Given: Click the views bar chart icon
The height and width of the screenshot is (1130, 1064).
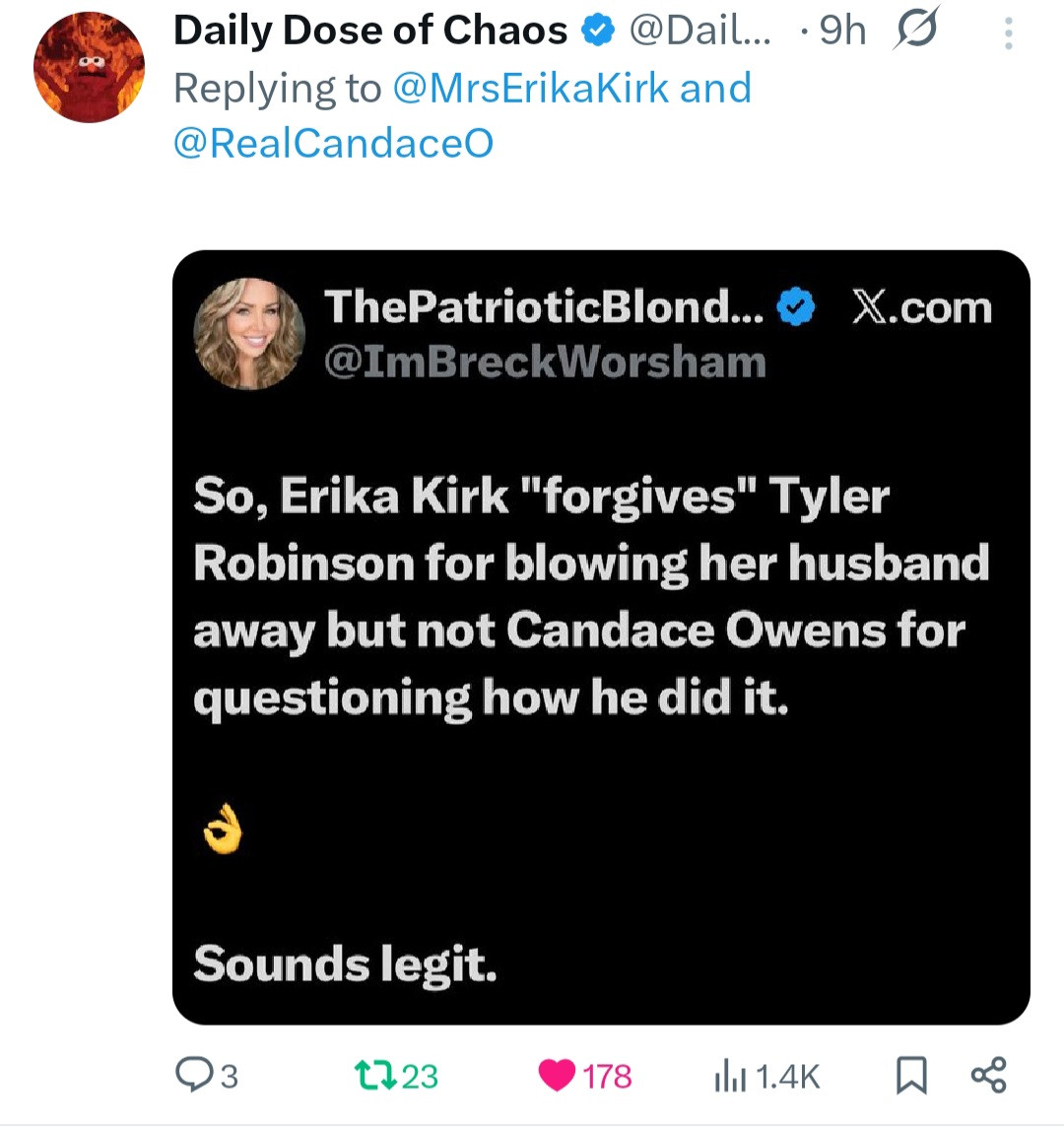Looking at the screenshot, I should [x=729, y=1076].
